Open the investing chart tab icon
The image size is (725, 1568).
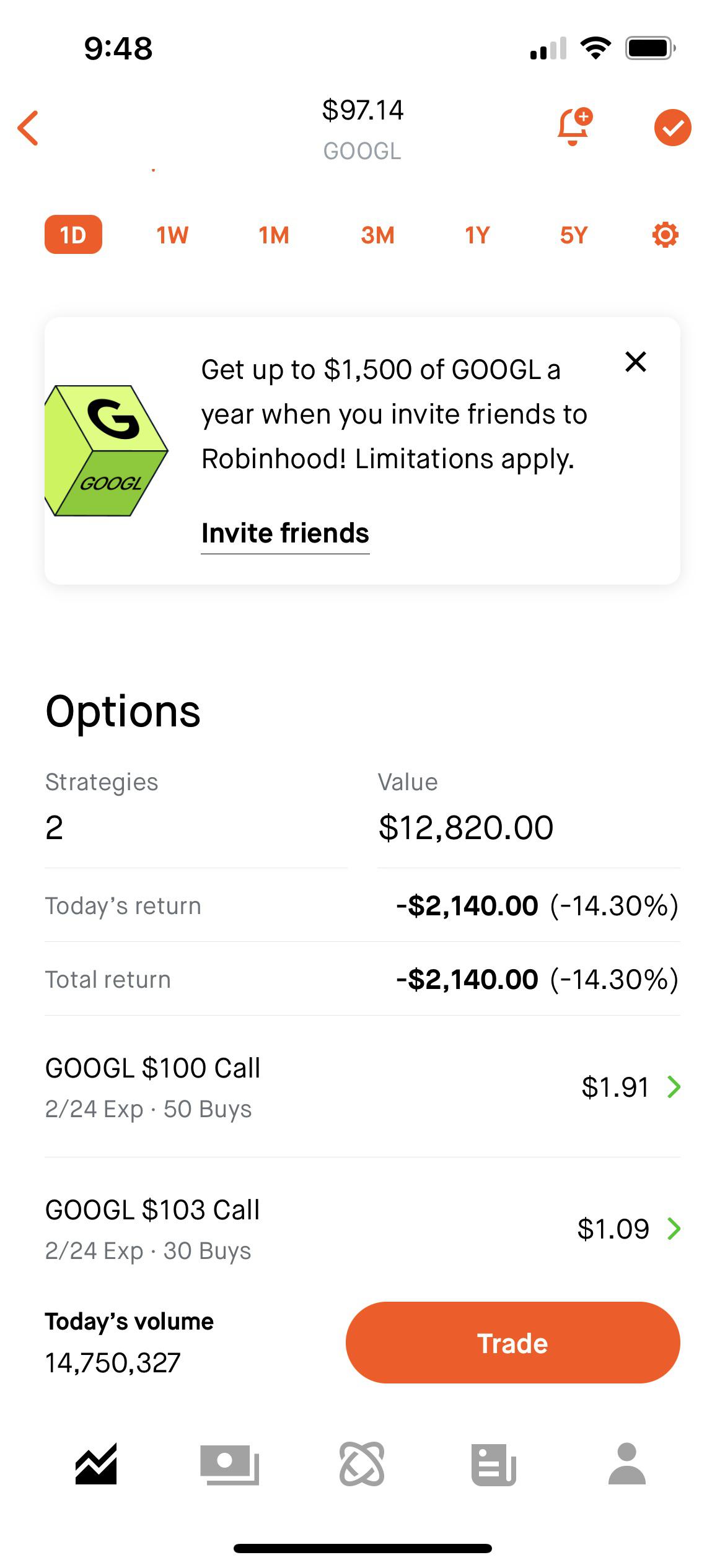coord(96,1464)
